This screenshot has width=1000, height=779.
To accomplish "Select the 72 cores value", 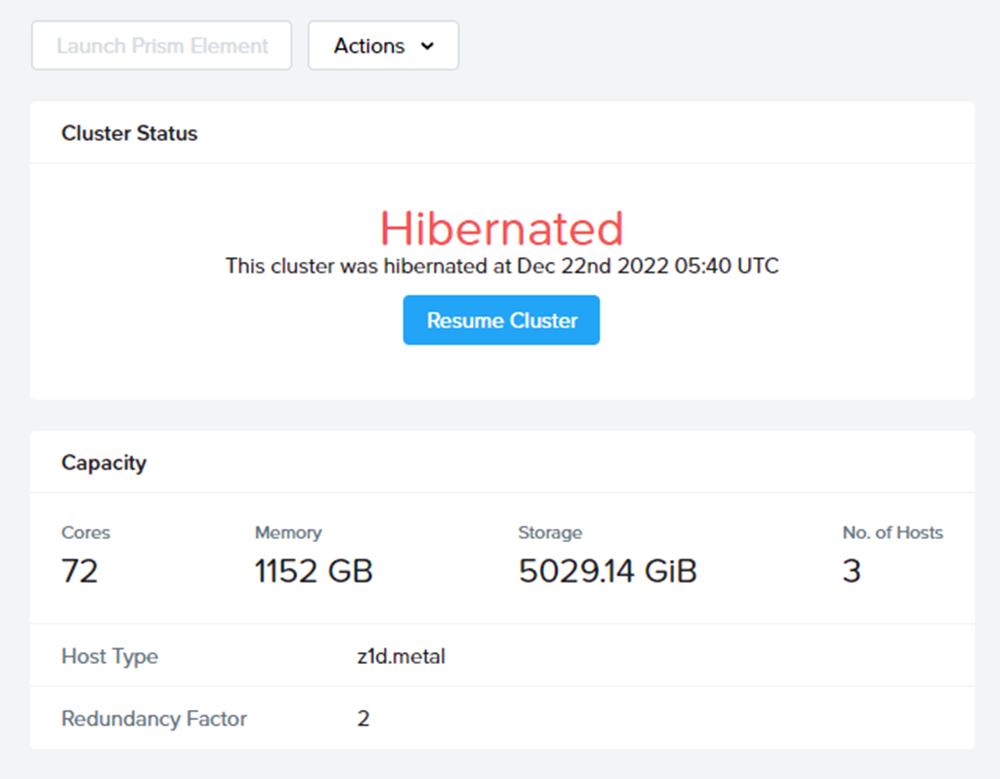I will tap(80, 571).
